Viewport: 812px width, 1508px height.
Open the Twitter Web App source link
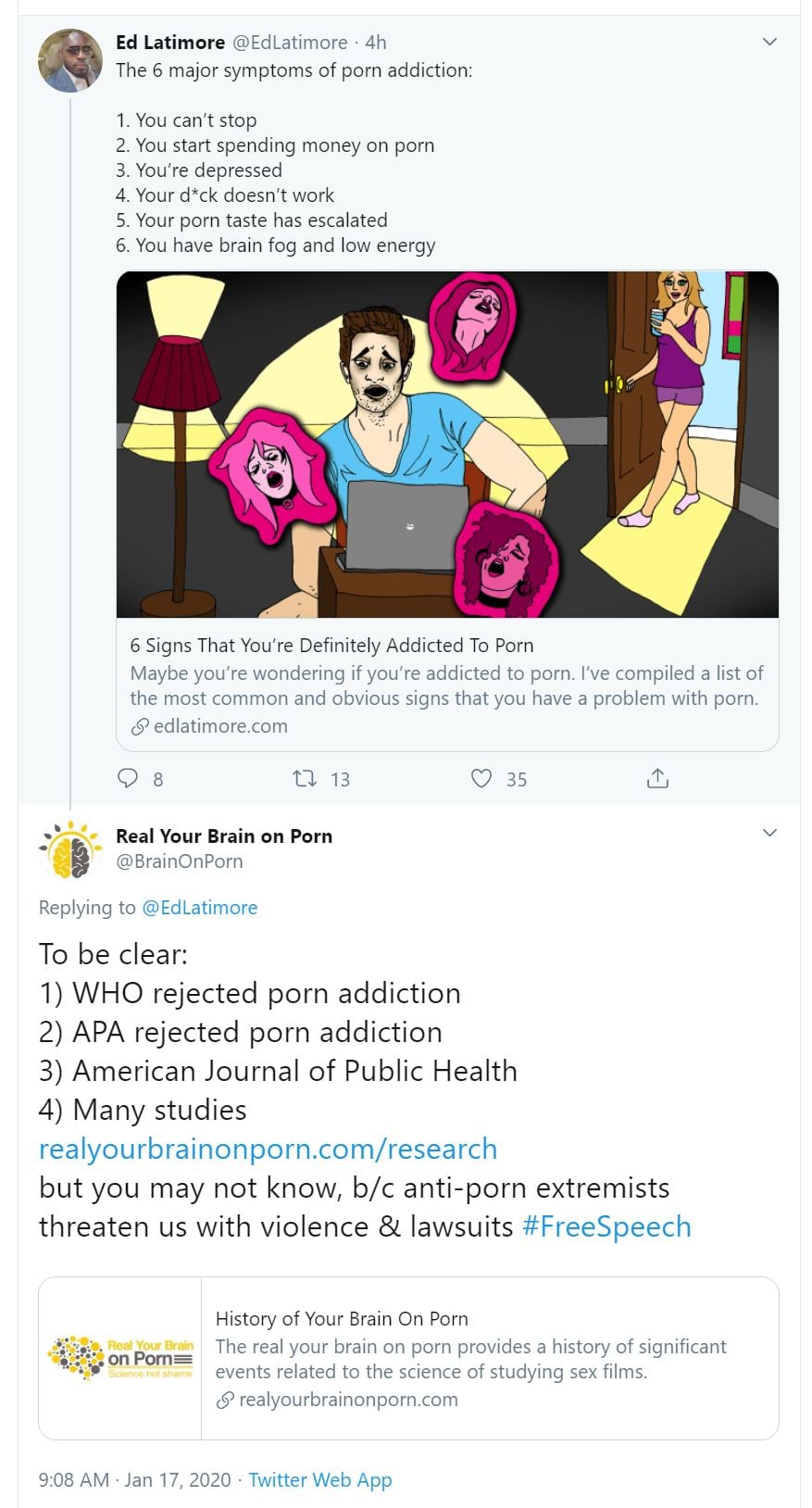[x=320, y=1480]
